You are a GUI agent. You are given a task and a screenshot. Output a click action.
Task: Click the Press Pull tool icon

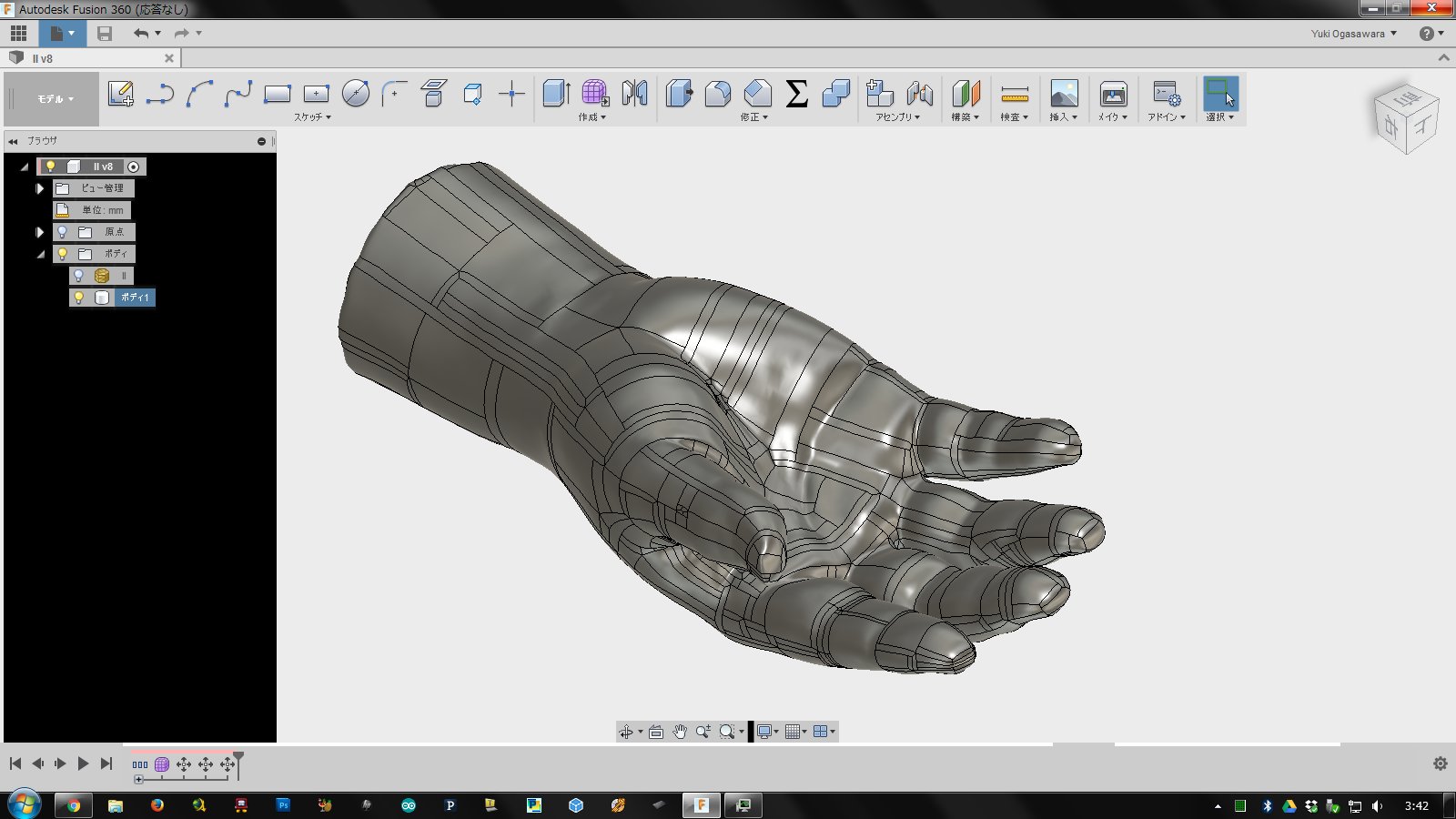click(679, 93)
